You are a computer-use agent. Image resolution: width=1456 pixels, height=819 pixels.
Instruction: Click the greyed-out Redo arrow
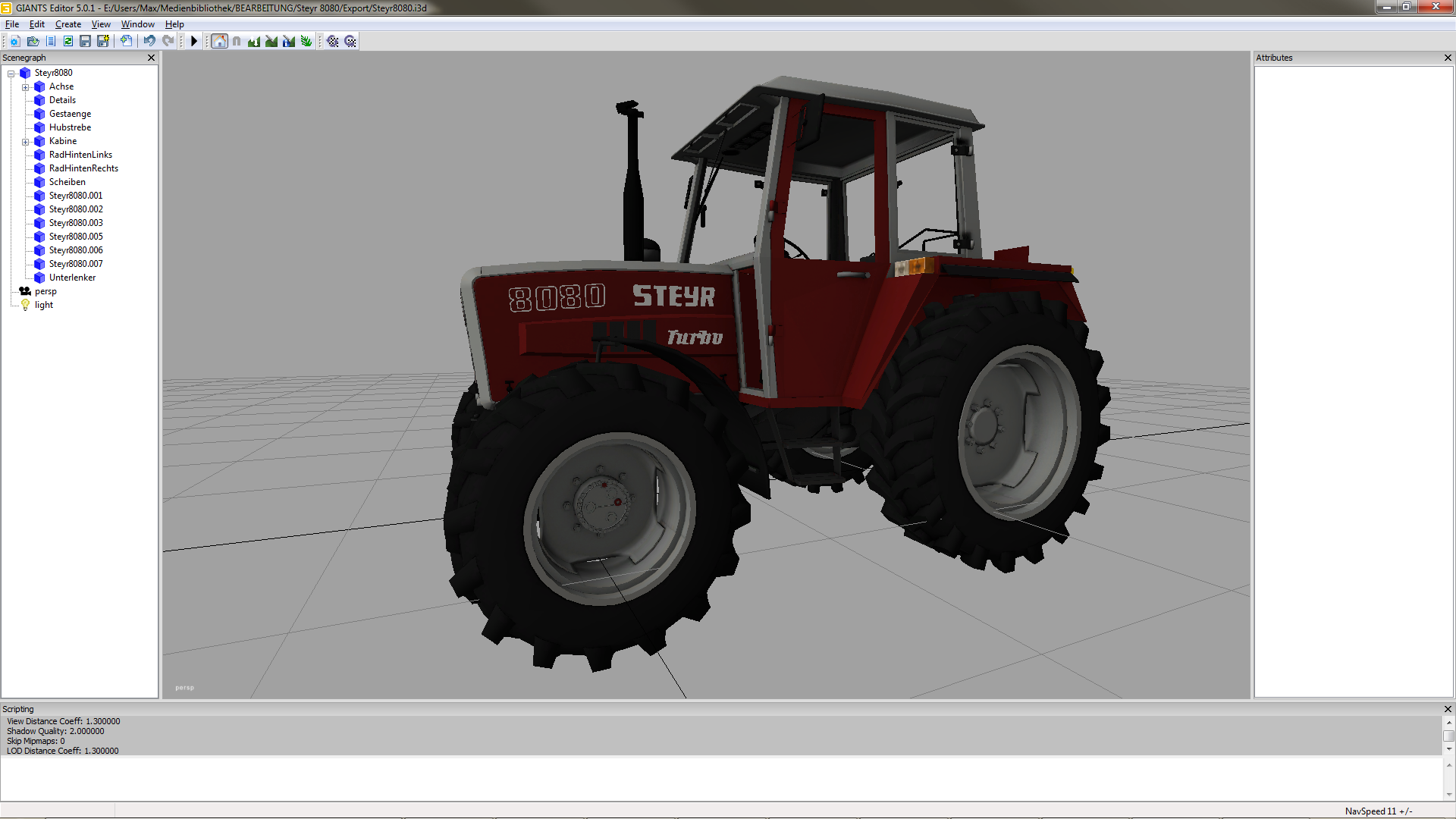(x=168, y=41)
